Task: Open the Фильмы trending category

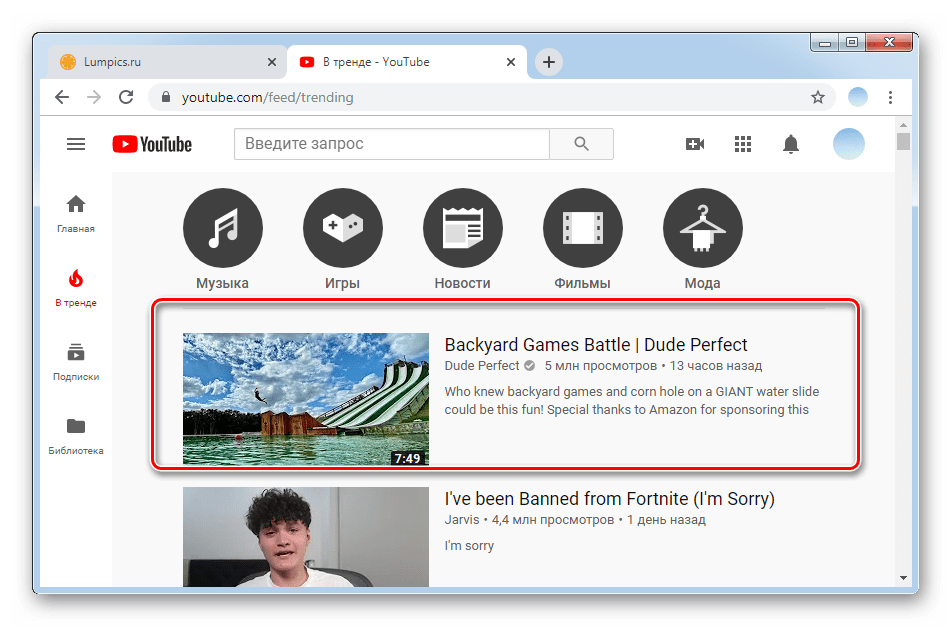Action: (x=582, y=239)
